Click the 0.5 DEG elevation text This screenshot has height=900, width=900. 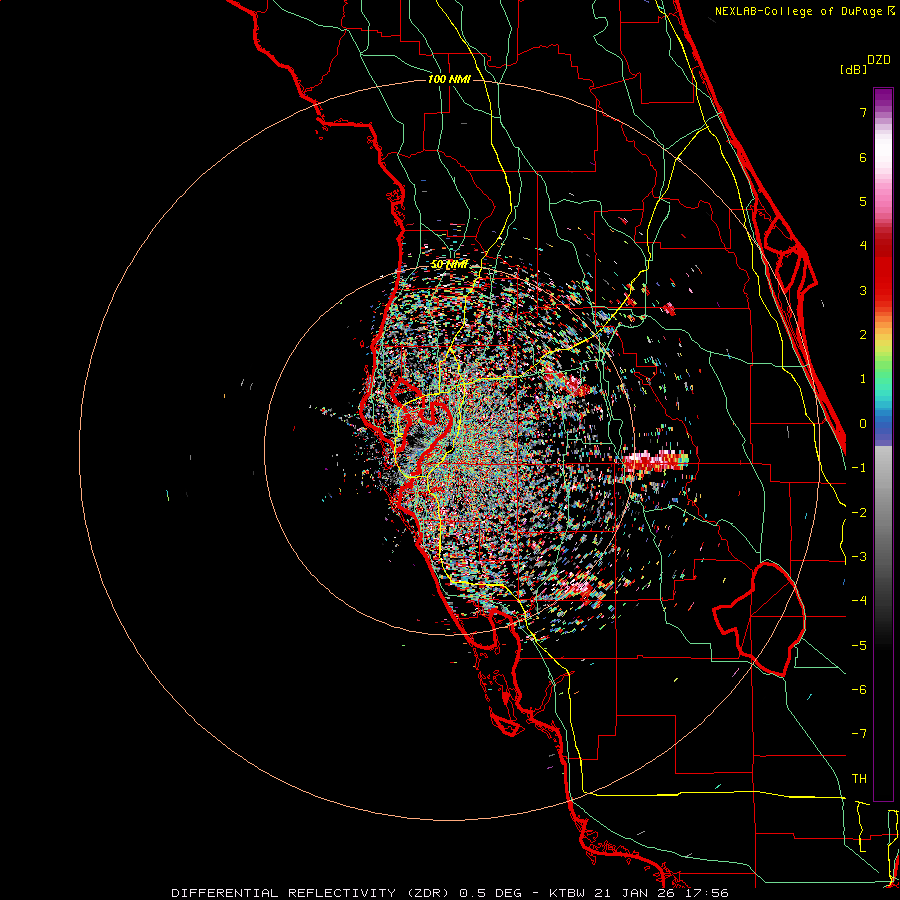490,893
